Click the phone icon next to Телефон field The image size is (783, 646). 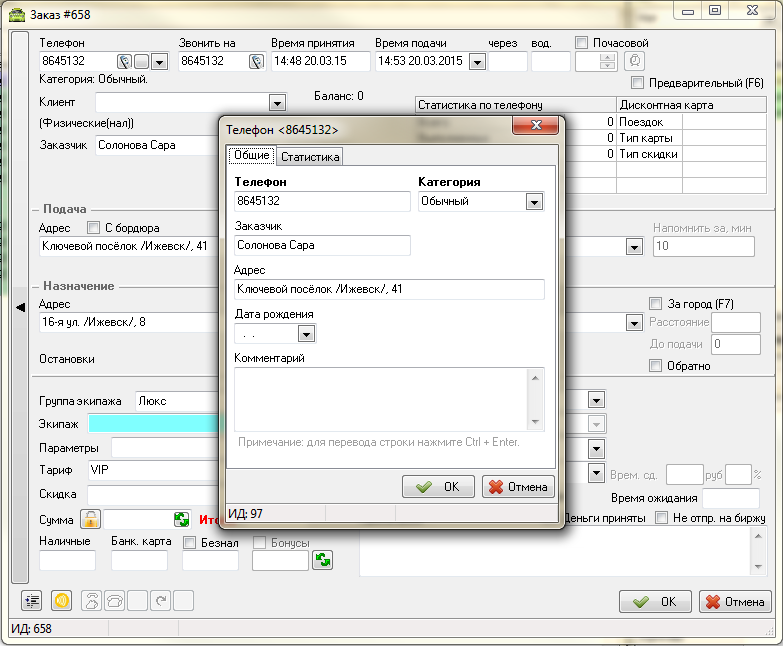(125, 62)
